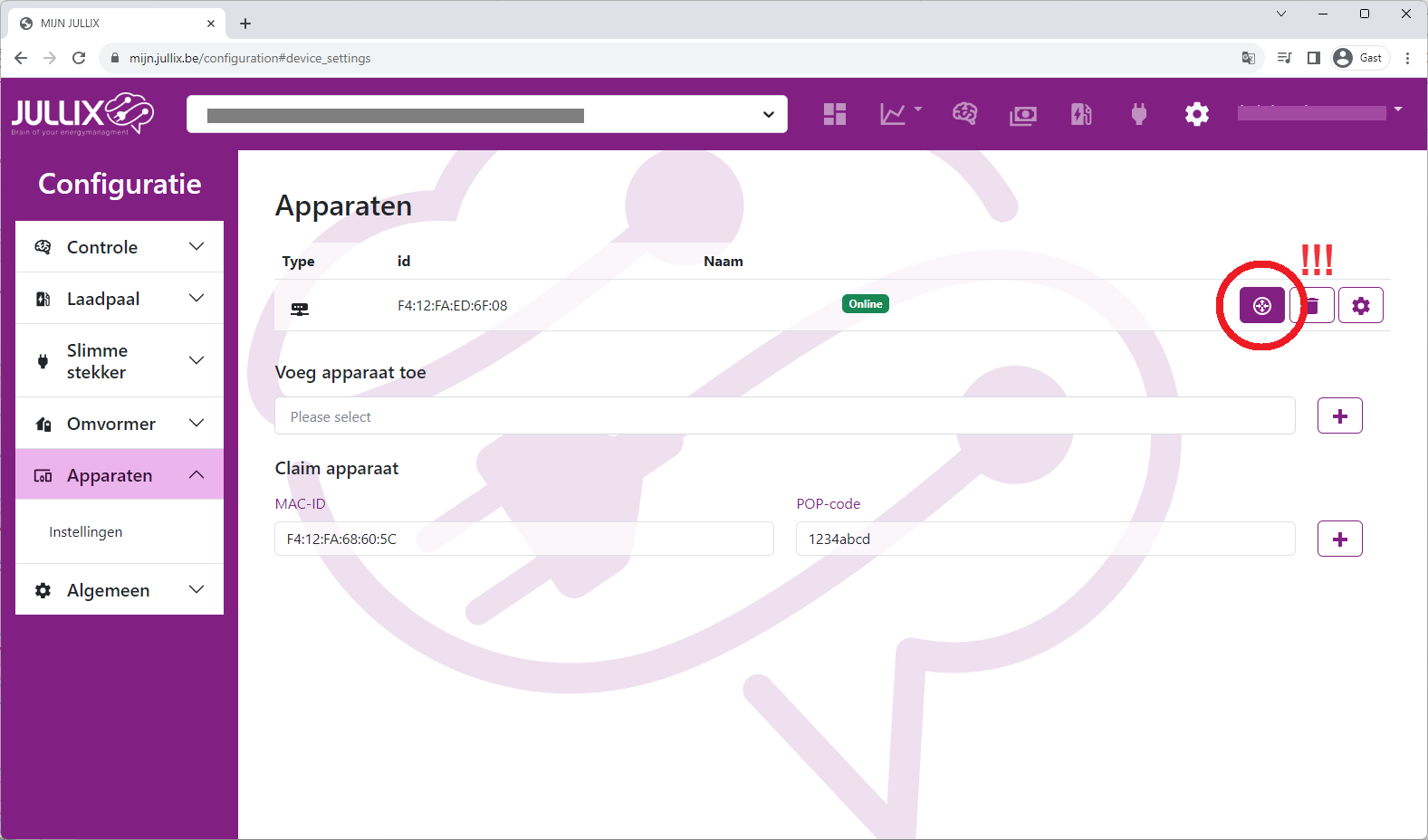Click the Controle brain sidebar icon

click(43, 247)
